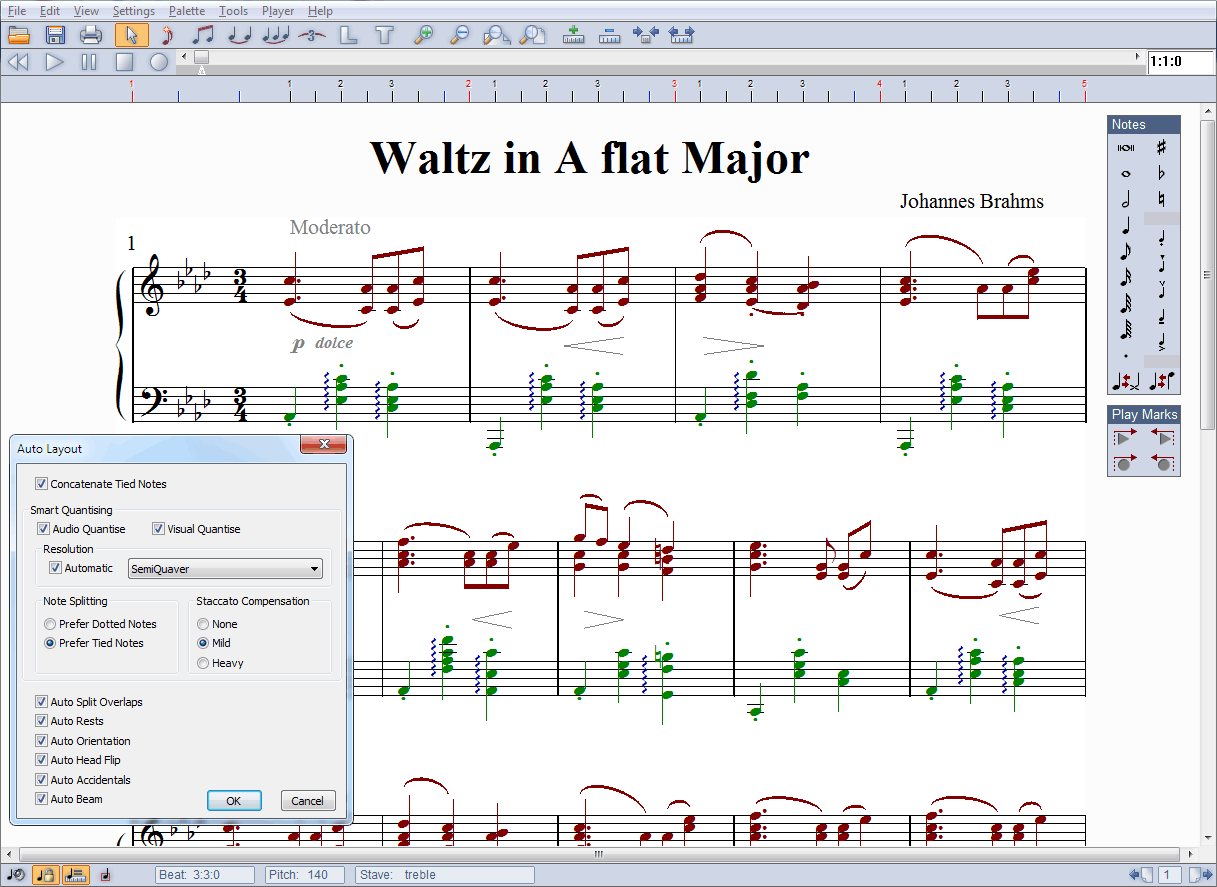This screenshot has height=887, width=1217.
Task: Pick the flat accidental in Notes palette
Action: [1161, 173]
